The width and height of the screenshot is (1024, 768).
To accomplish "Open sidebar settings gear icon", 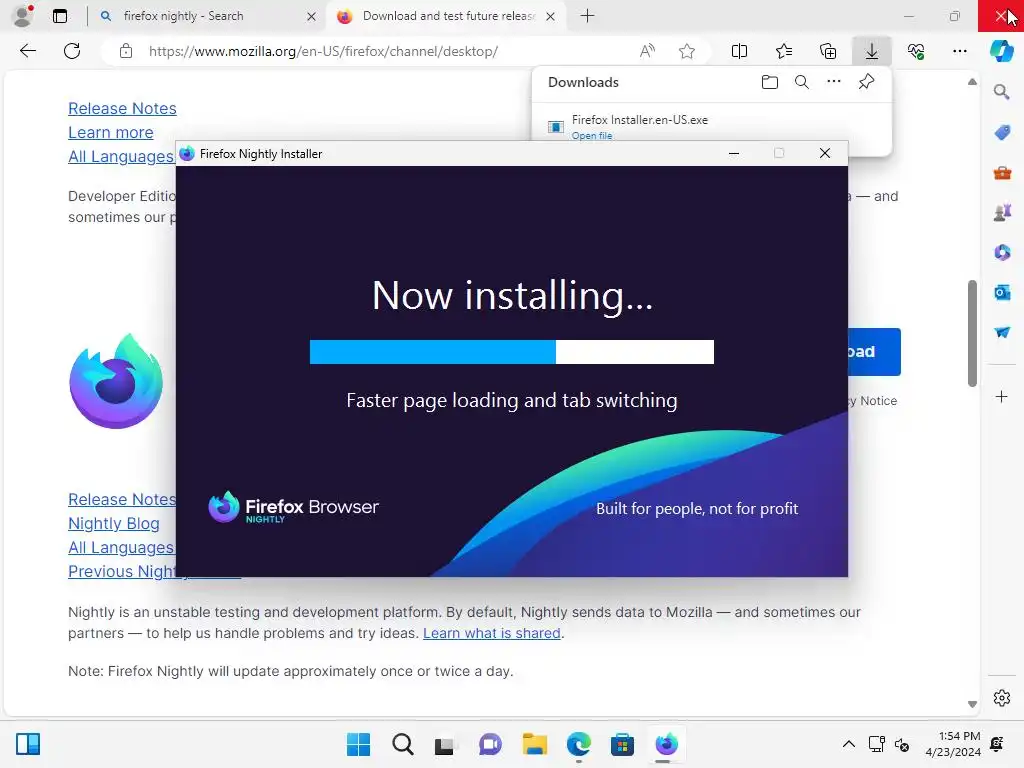I will point(1002,698).
